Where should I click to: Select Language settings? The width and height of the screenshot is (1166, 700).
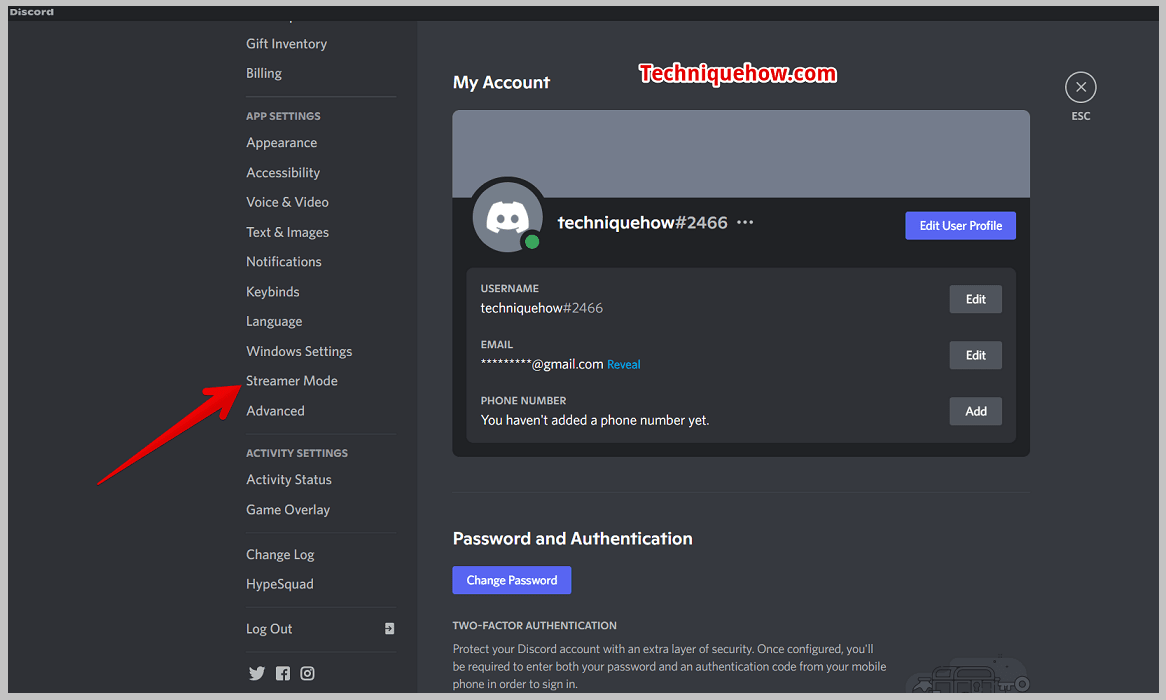274,321
